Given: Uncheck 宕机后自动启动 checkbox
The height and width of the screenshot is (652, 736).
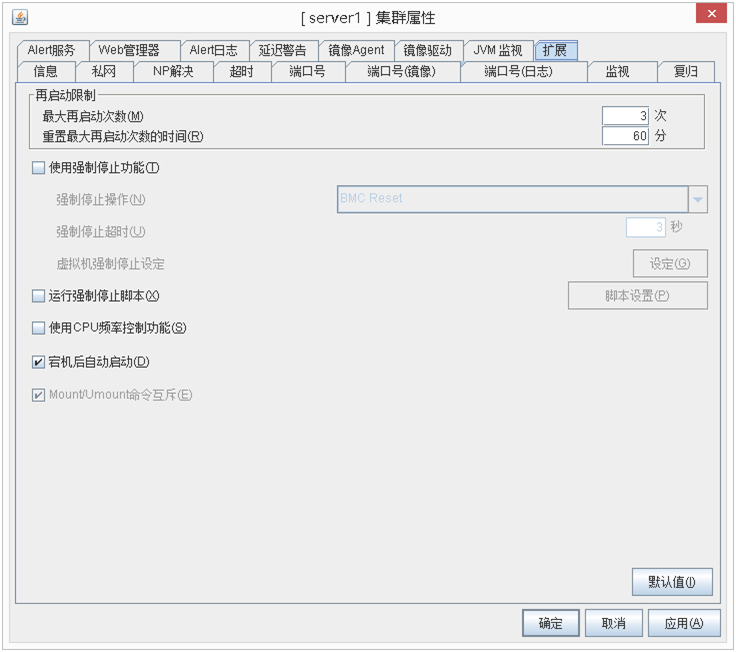Looking at the screenshot, I should pyautogui.click(x=38, y=362).
